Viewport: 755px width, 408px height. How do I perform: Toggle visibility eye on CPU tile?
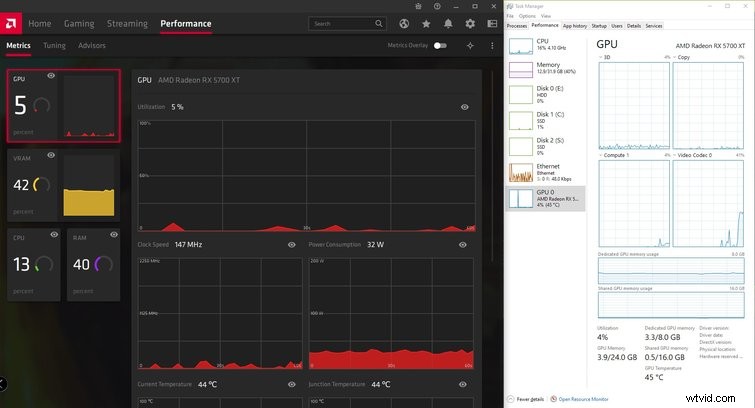(54, 235)
